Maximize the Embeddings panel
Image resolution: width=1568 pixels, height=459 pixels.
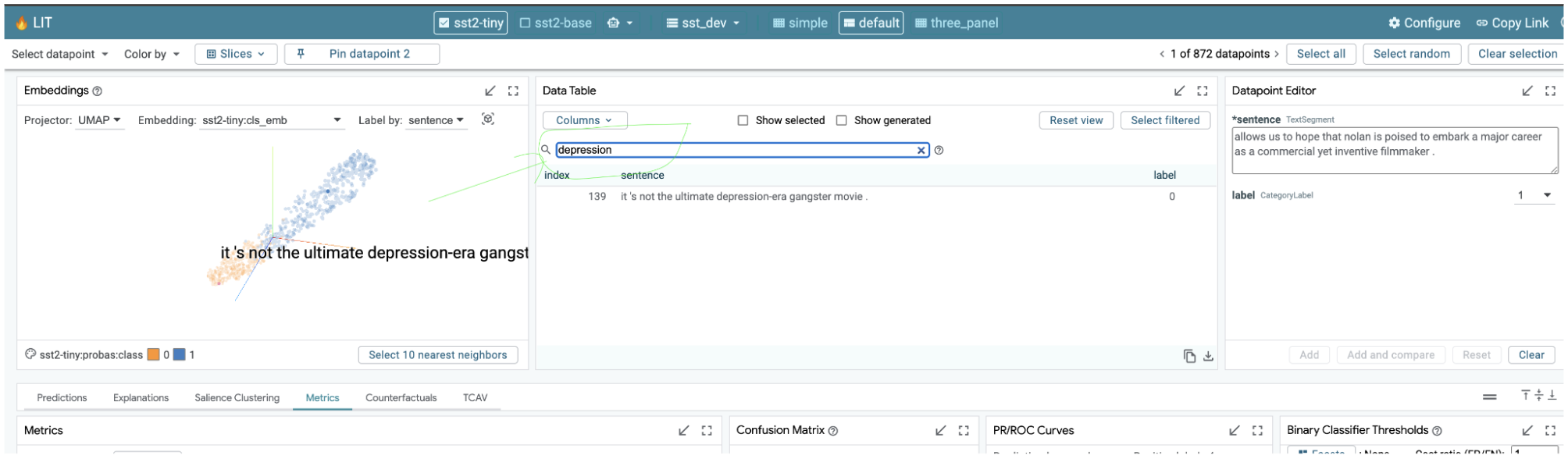(x=513, y=91)
